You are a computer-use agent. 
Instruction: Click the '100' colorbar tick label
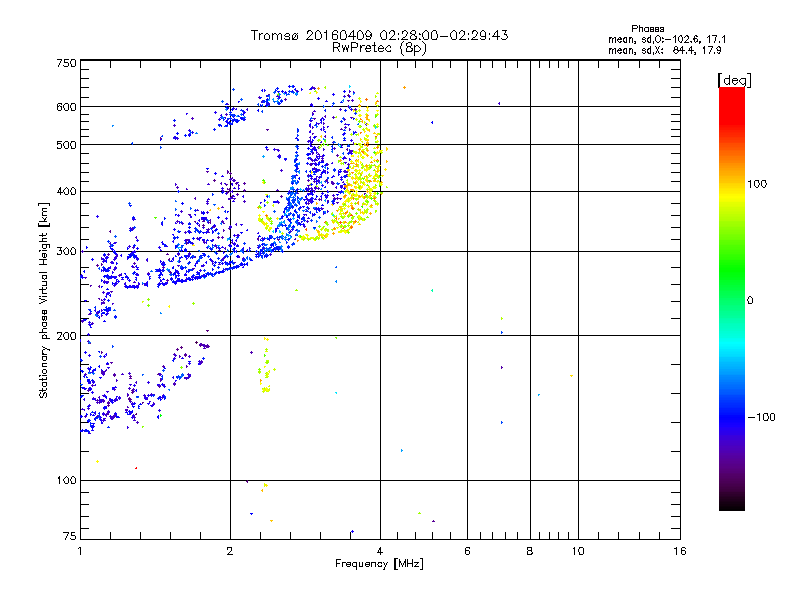[x=757, y=184]
